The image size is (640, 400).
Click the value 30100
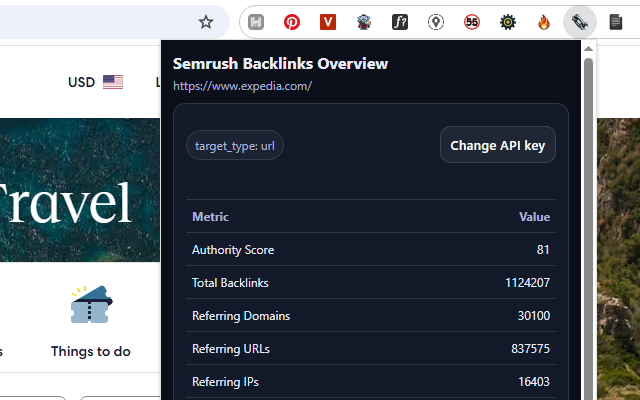tap(533, 316)
